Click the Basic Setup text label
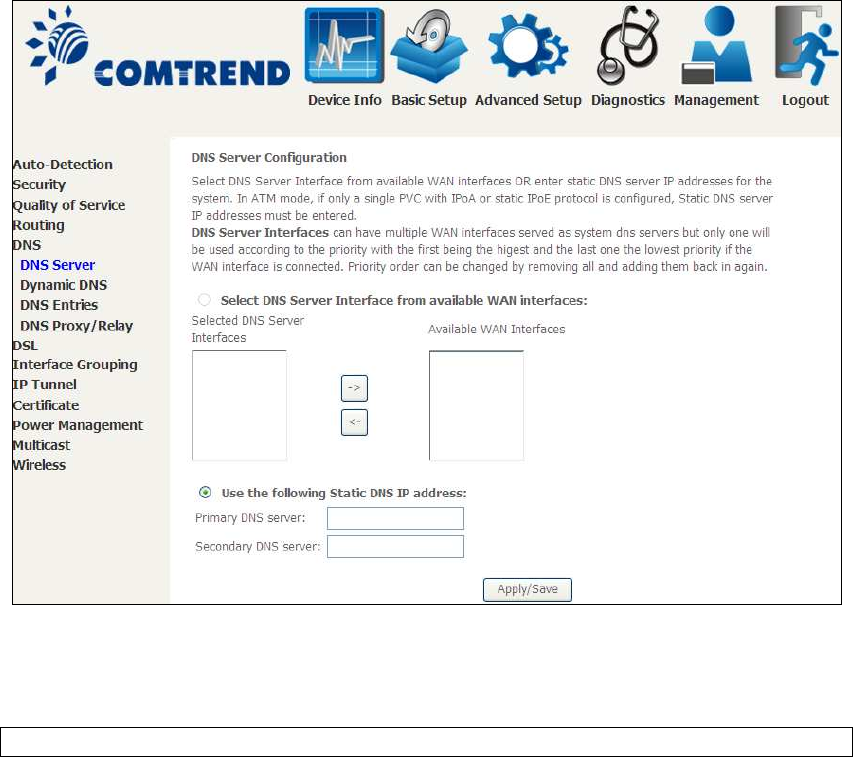Image resolution: width=853 pixels, height=757 pixels. (x=429, y=101)
